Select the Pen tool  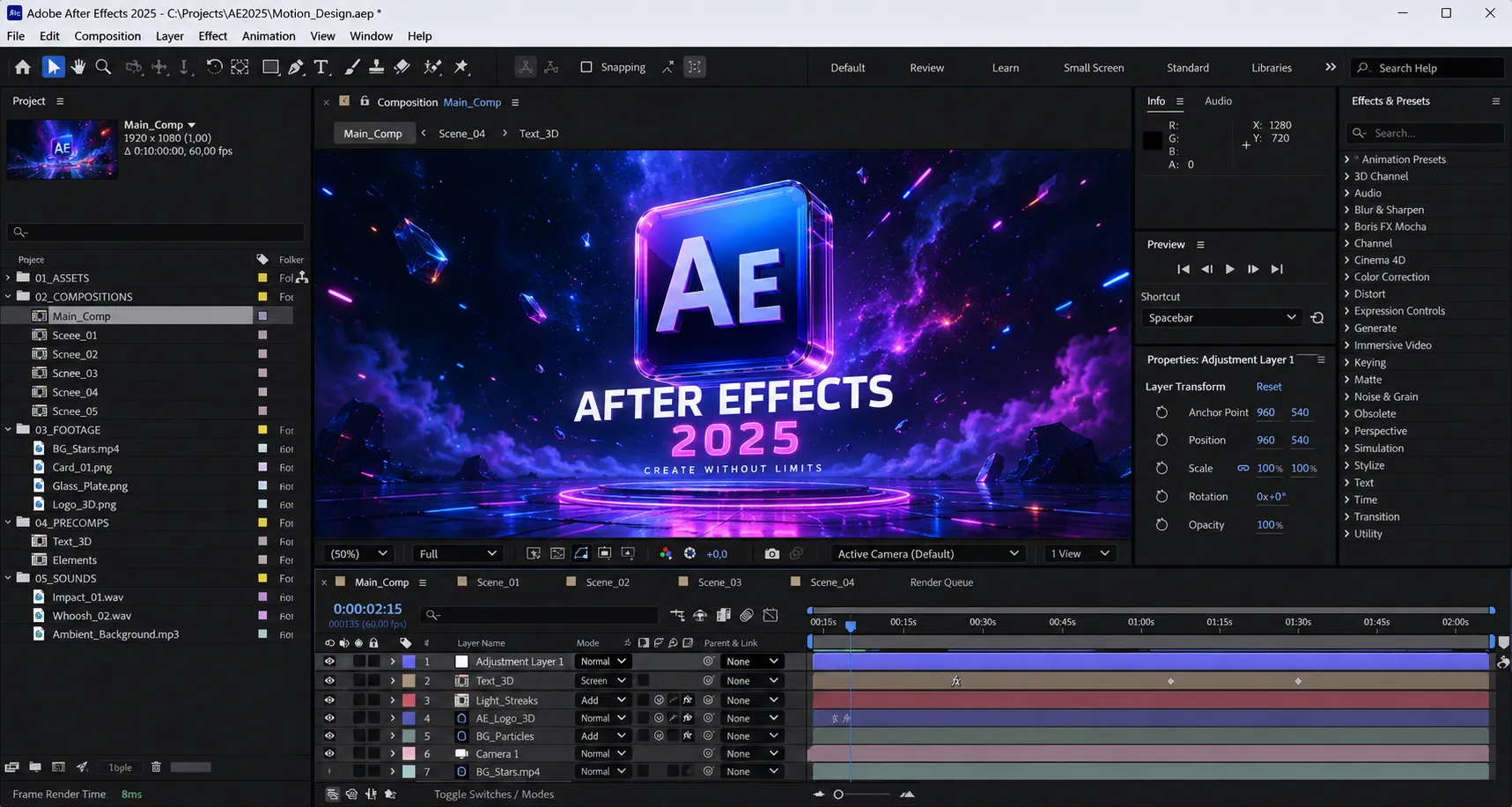[296, 67]
